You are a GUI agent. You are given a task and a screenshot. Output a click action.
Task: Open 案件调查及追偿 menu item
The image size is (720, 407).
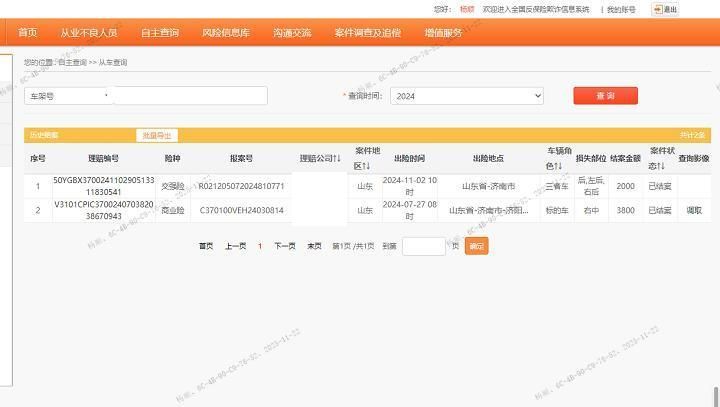click(367, 33)
